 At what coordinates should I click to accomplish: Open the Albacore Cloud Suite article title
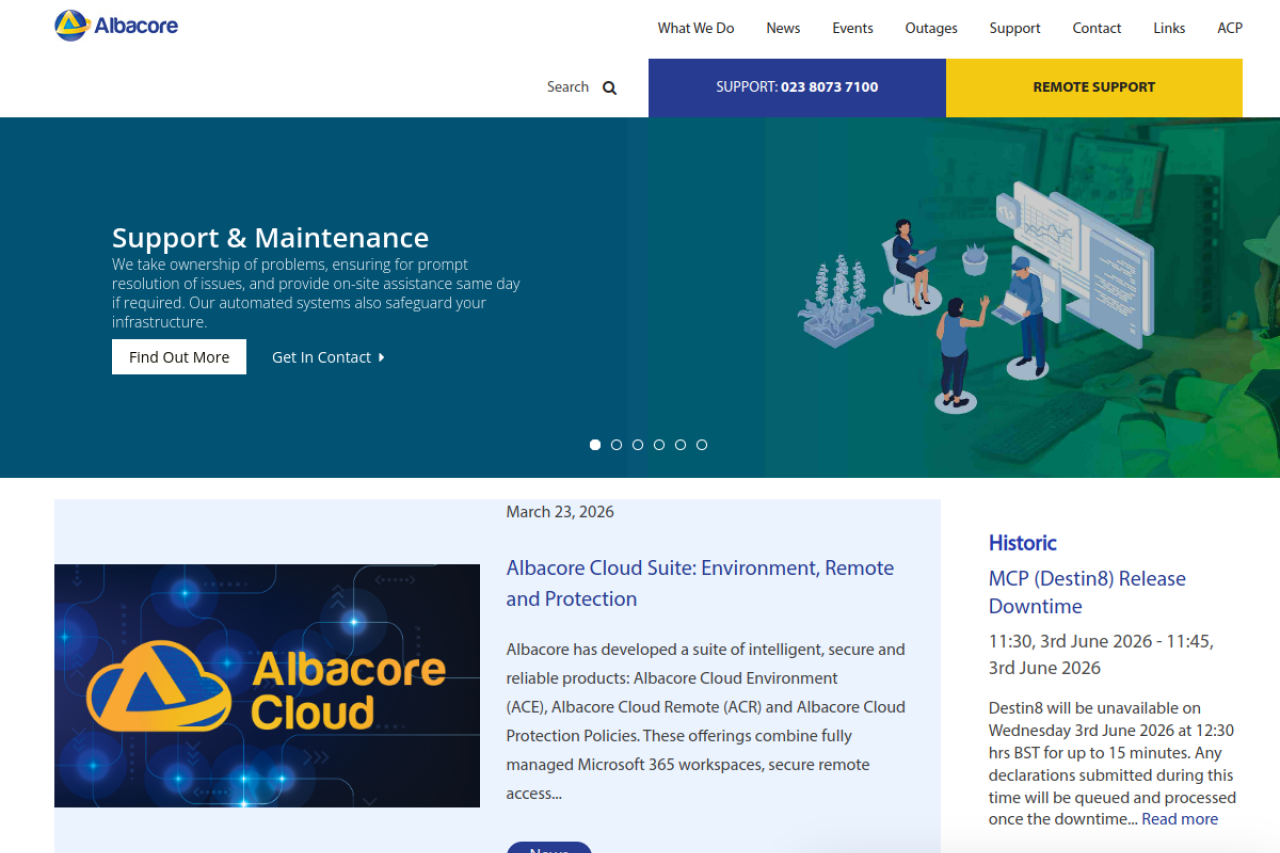point(700,583)
